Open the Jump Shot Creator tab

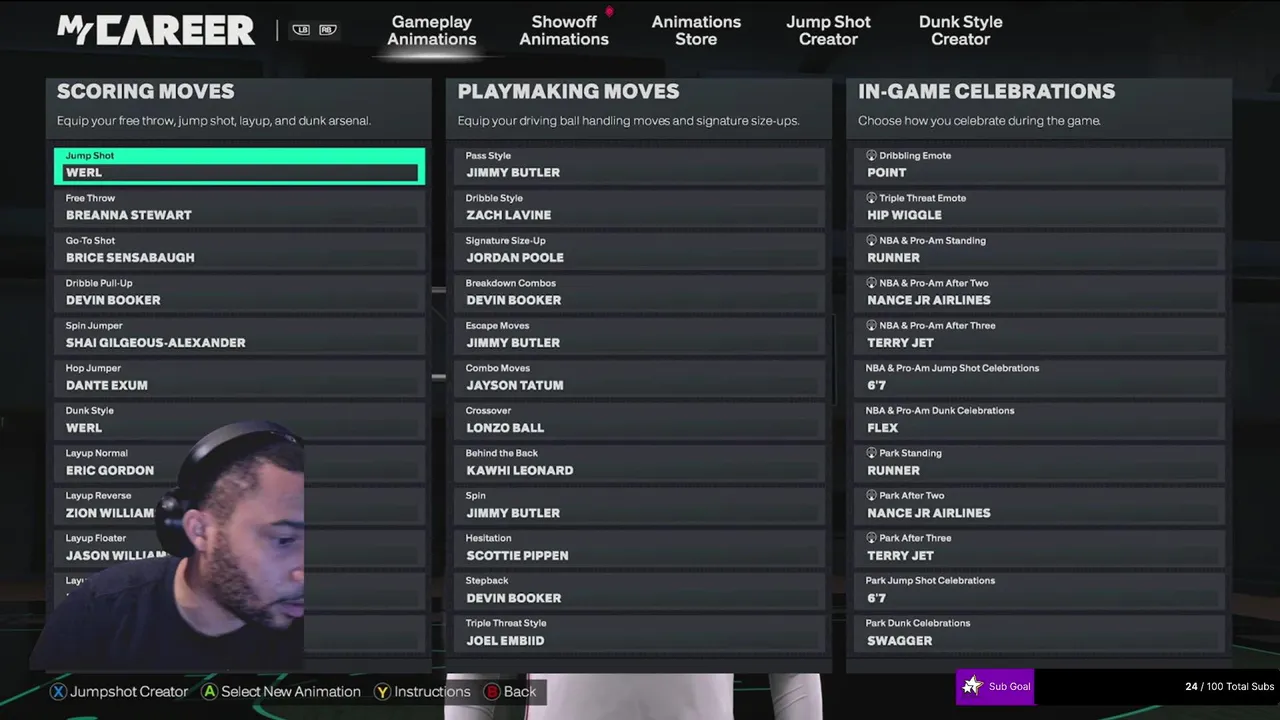click(828, 30)
